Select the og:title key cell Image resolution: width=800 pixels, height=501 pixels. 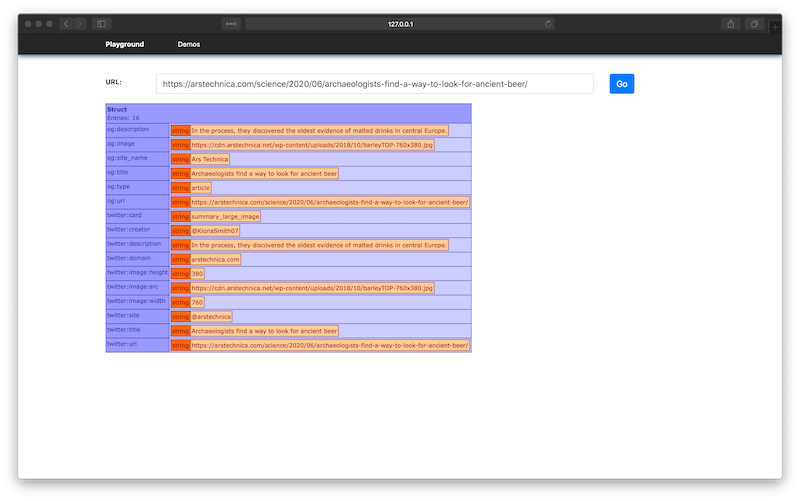[x=138, y=173]
